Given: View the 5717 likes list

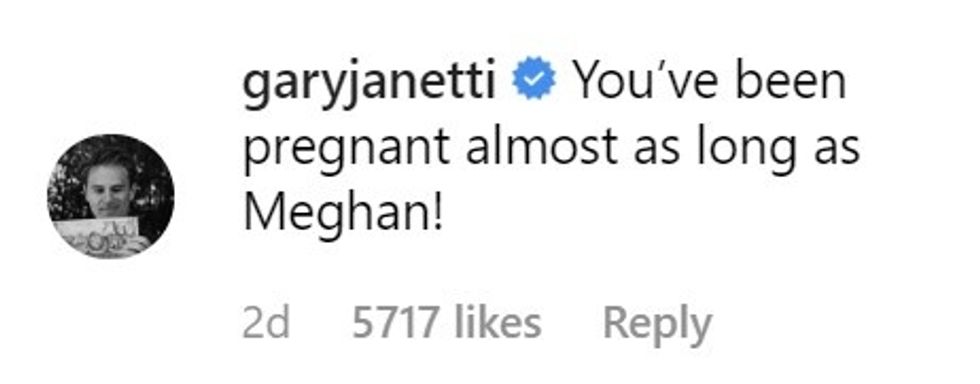Looking at the screenshot, I should pos(446,323).
